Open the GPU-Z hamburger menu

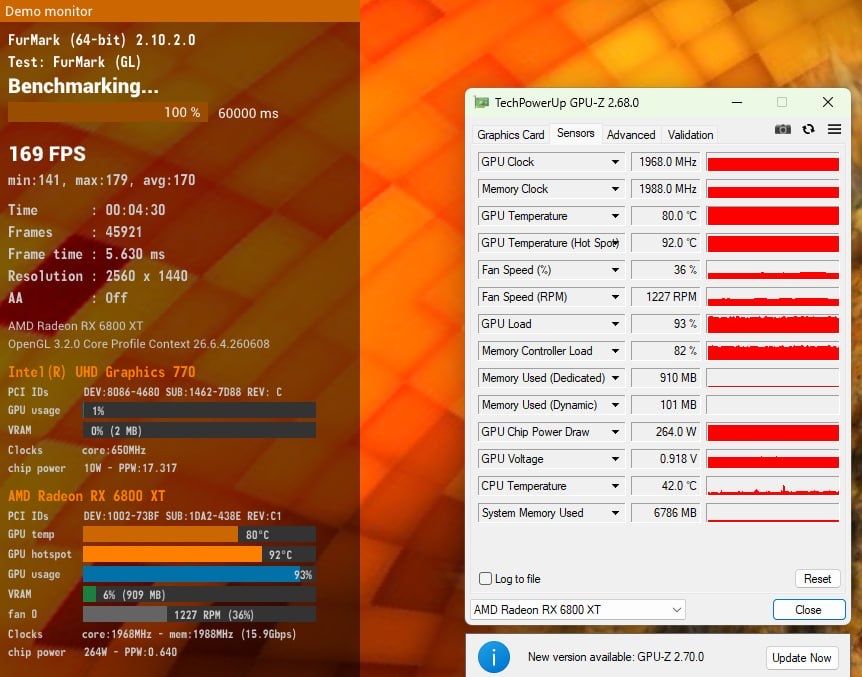[x=834, y=129]
